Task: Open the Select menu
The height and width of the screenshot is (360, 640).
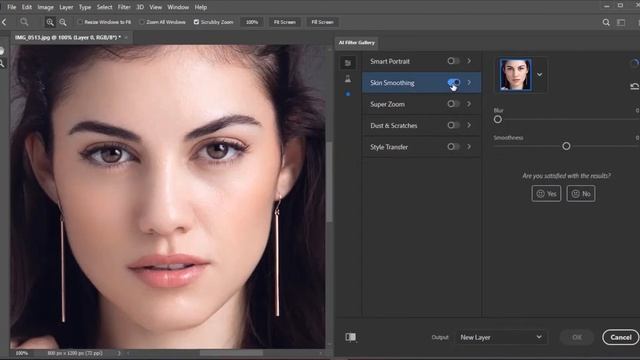Action: (104, 7)
